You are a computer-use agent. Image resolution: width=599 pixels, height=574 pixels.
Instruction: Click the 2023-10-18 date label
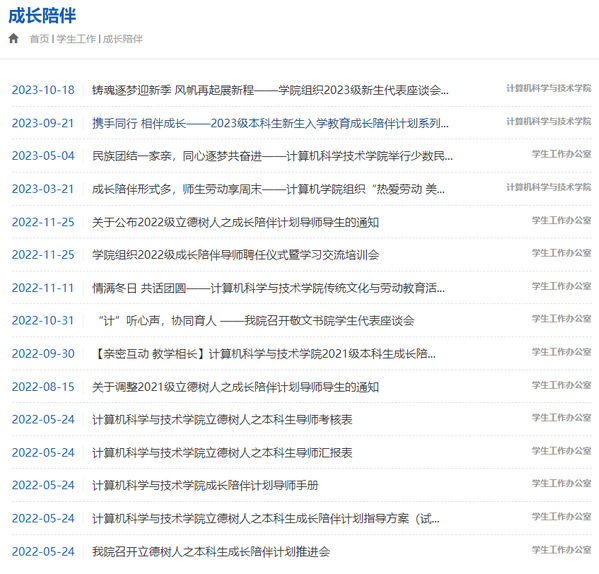coord(43,90)
